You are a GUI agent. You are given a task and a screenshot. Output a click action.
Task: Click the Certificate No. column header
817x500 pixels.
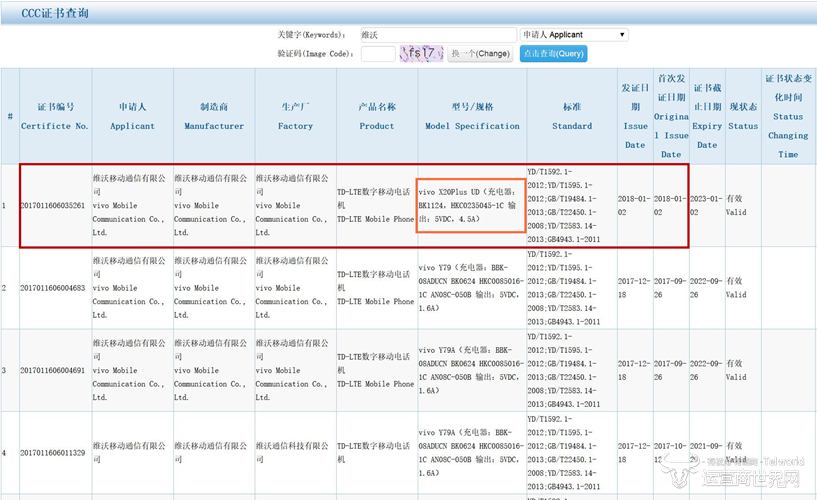coord(55,116)
